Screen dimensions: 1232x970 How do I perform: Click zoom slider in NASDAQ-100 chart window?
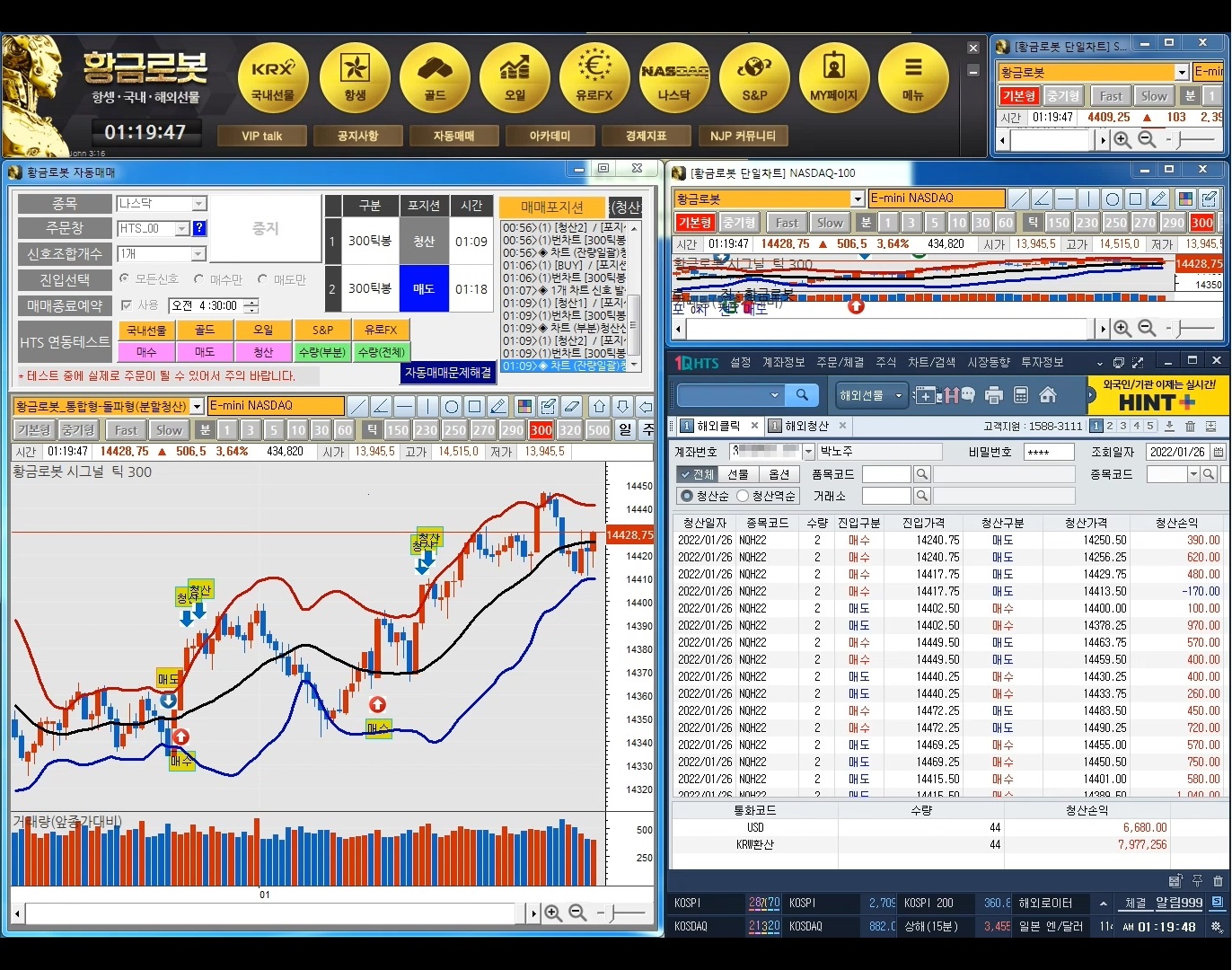[1191, 329]
